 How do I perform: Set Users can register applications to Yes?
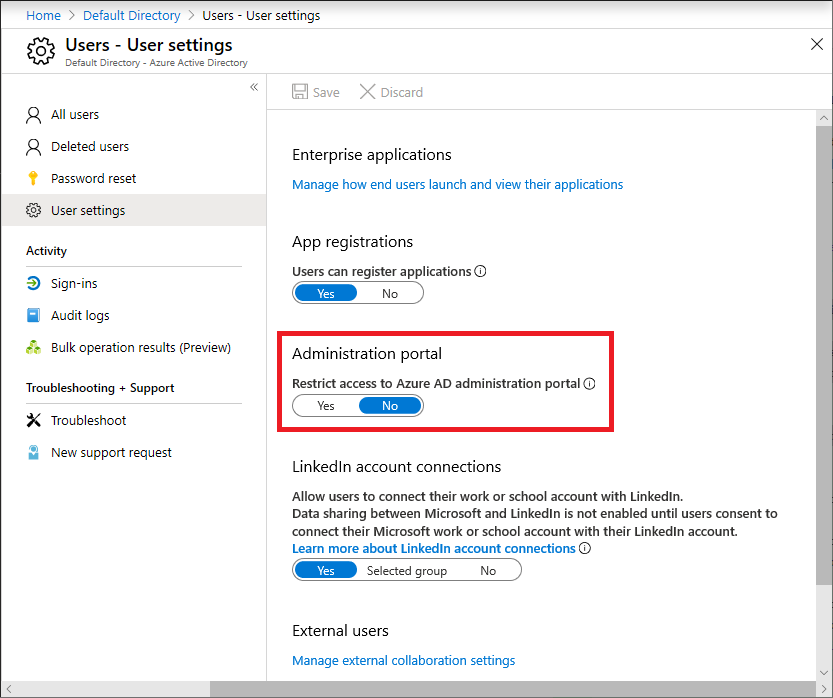pyautogui.click(x=326, y=293)
